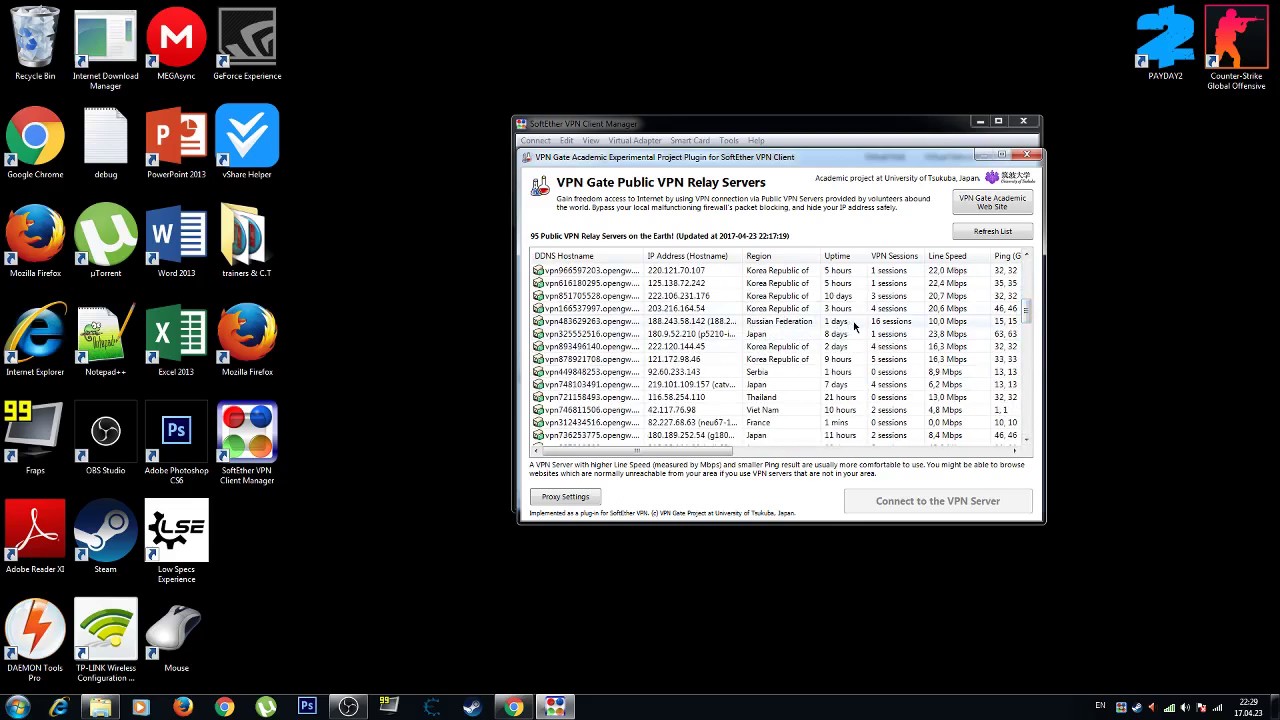
Task: Open the Tools menu in SoftEther VPN Client Manager
Action: [729, 140]
